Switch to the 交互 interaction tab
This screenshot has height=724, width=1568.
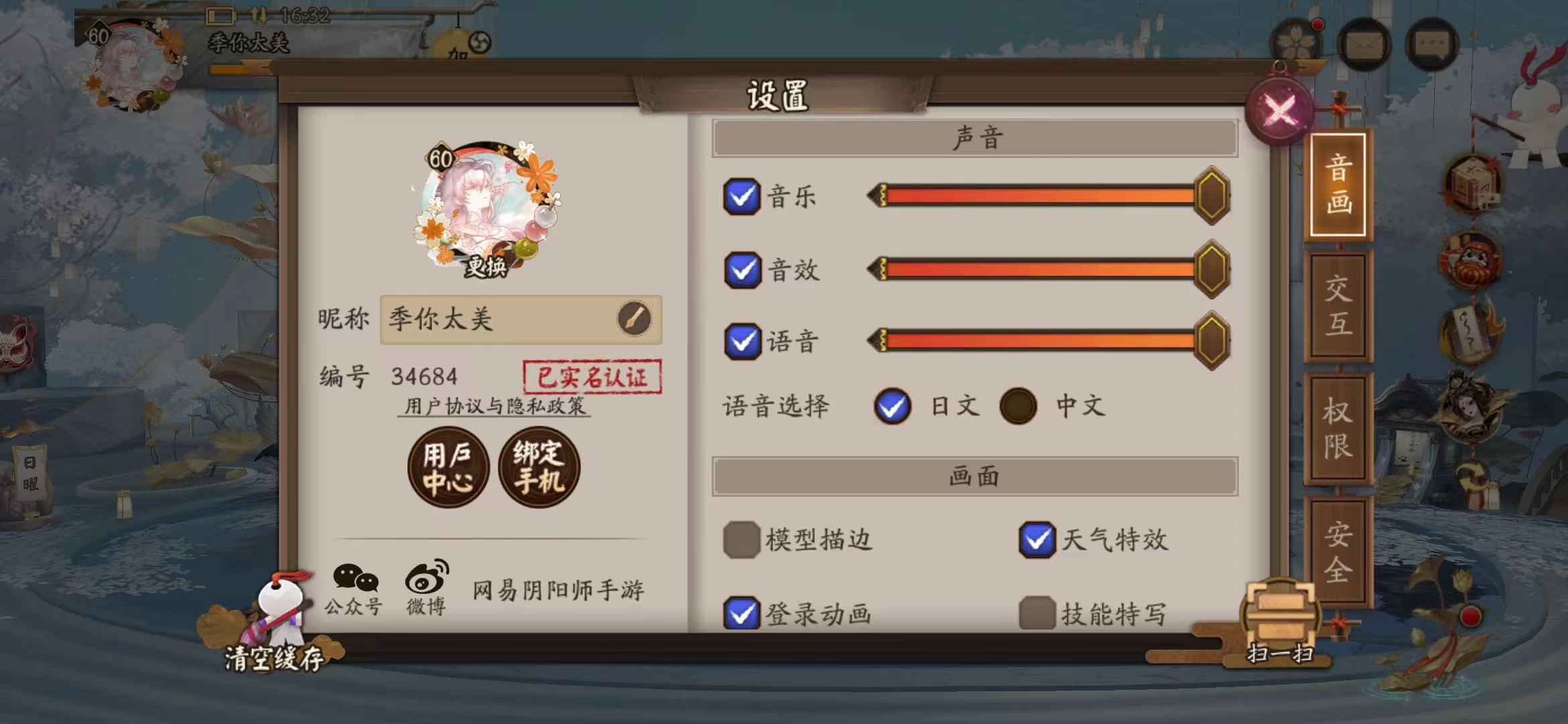click(1338, 306)
